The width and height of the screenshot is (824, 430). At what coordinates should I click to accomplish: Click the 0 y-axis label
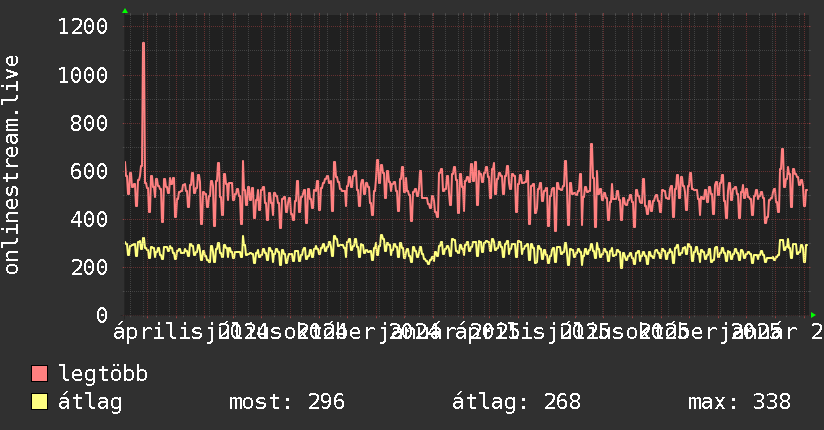102,315
